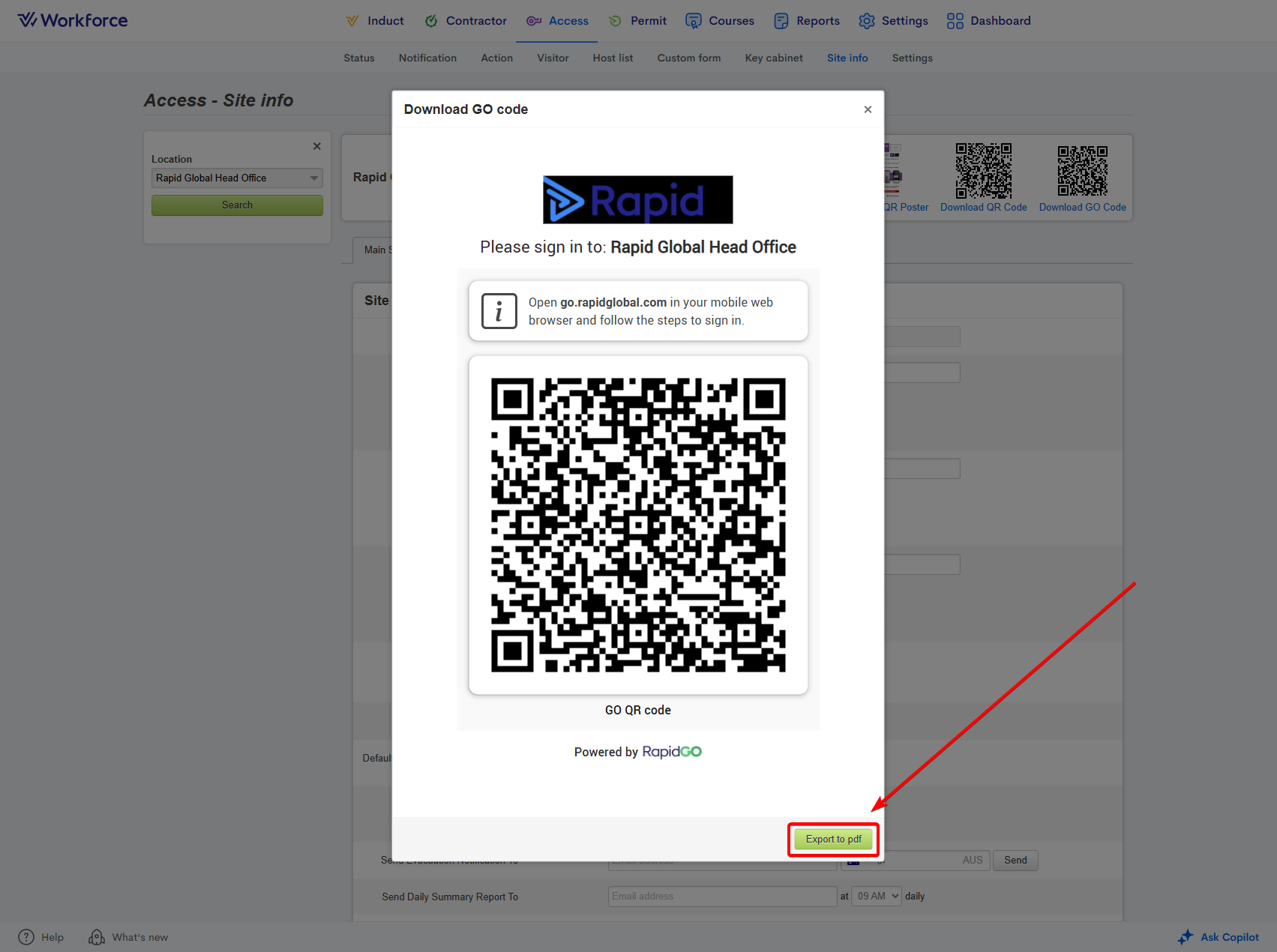Open the Reports module

click(x=807, y=21)
